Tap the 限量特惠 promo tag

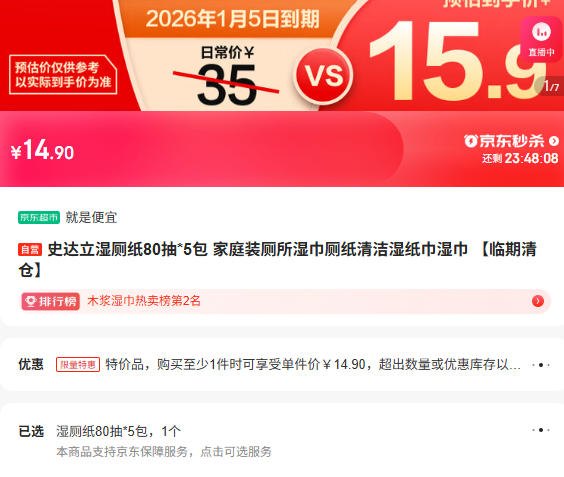tap(78, 365)
